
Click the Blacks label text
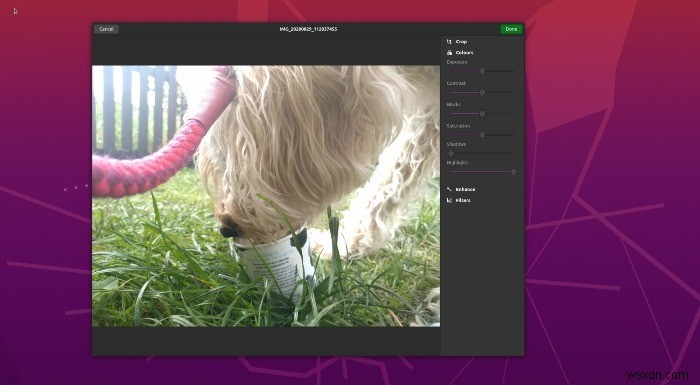(454, 105)
